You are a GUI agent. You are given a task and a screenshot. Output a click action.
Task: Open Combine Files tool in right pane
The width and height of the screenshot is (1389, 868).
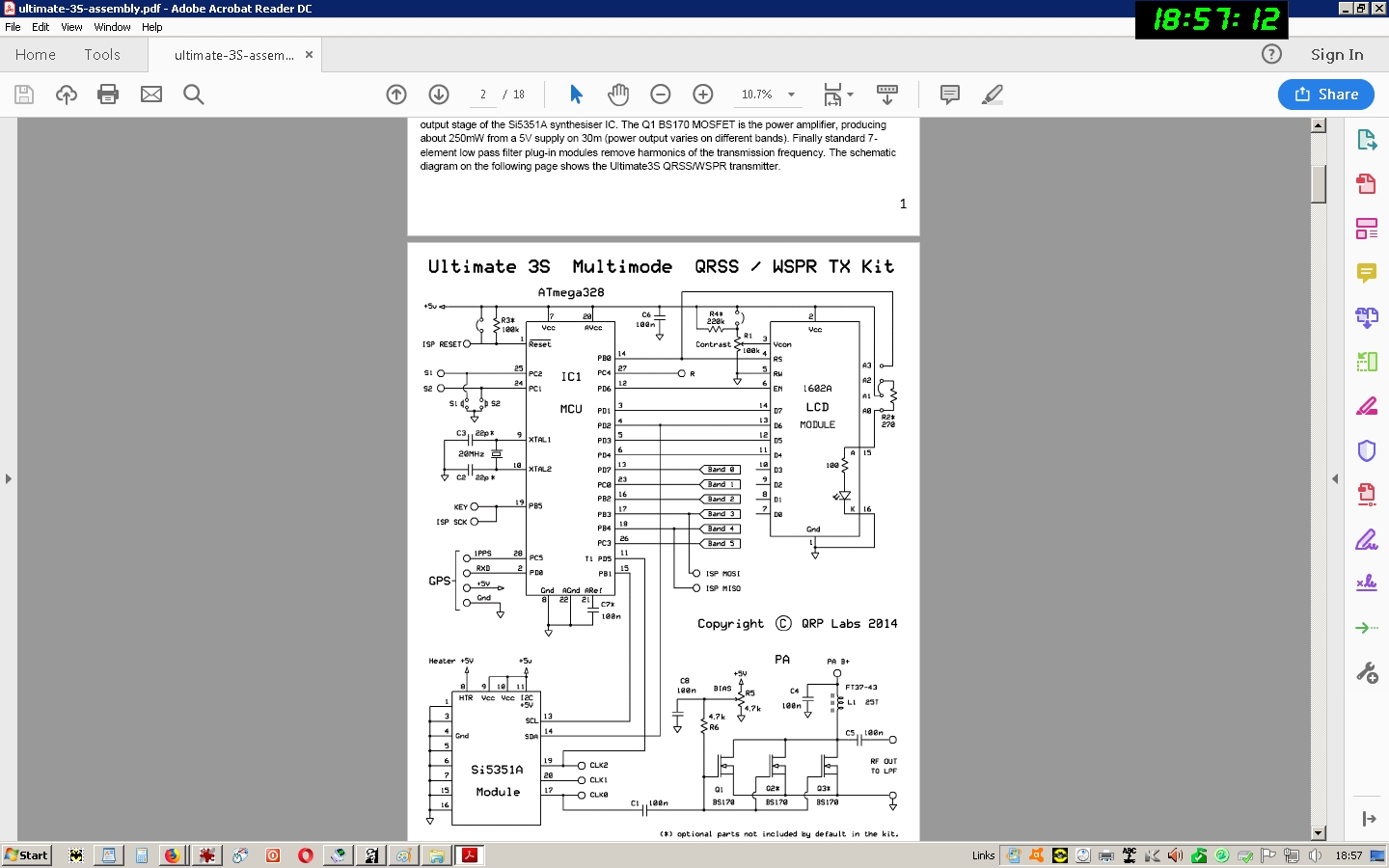(1367, 317)
